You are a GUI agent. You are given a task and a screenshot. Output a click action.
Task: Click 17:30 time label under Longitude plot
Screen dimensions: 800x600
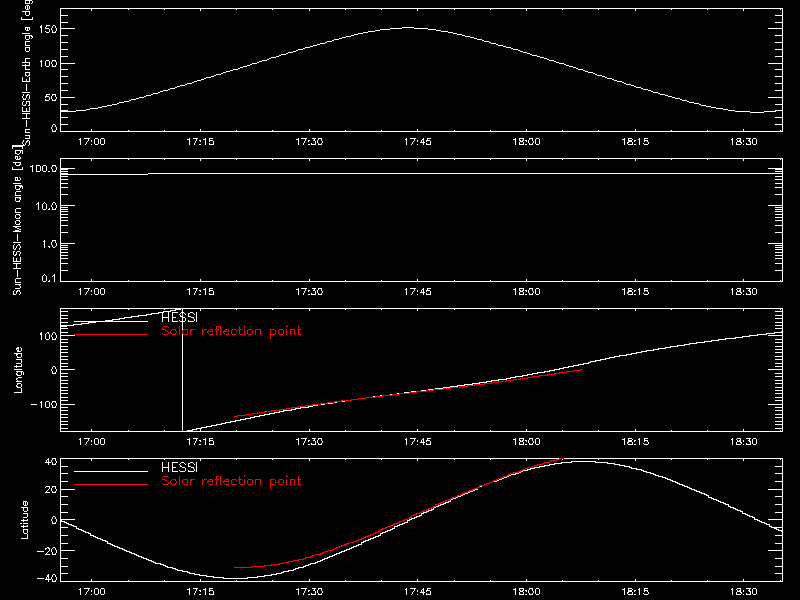click(x=309, y=441)
